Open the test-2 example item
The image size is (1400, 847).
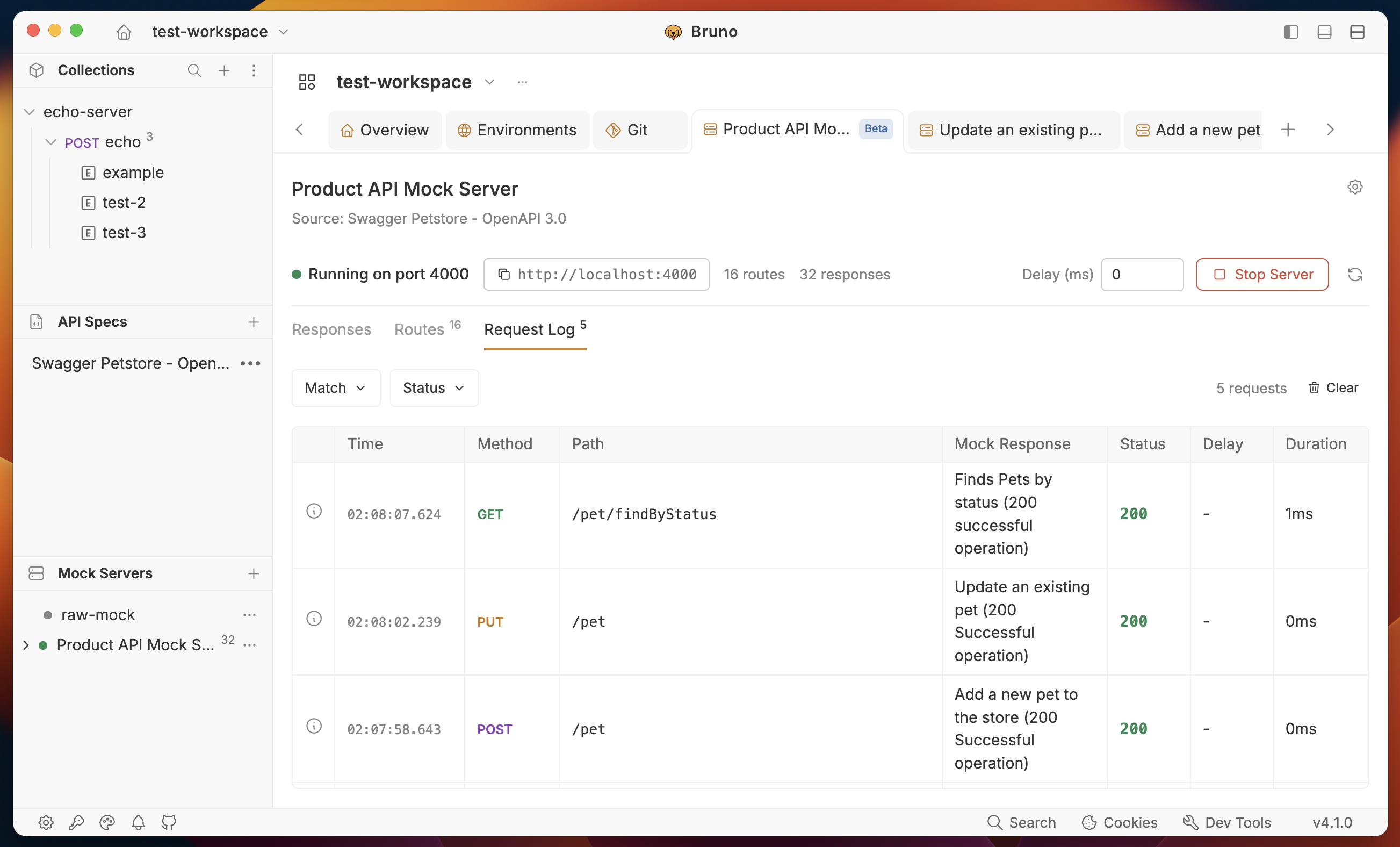(x=124, y=203)
